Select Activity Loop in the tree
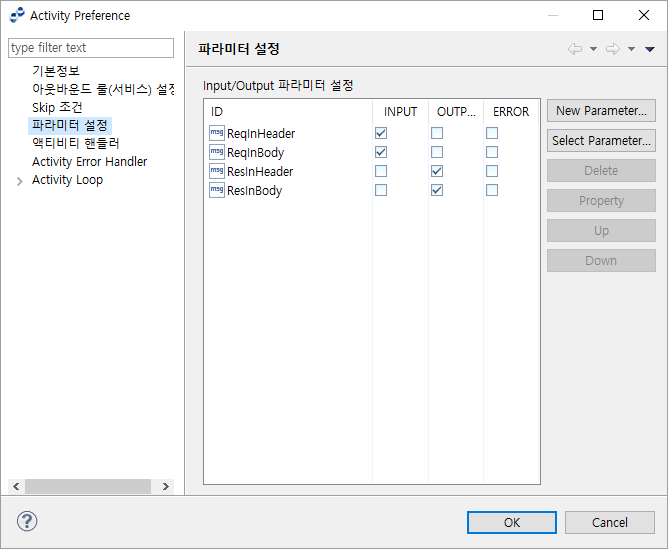 coord(67,180)
